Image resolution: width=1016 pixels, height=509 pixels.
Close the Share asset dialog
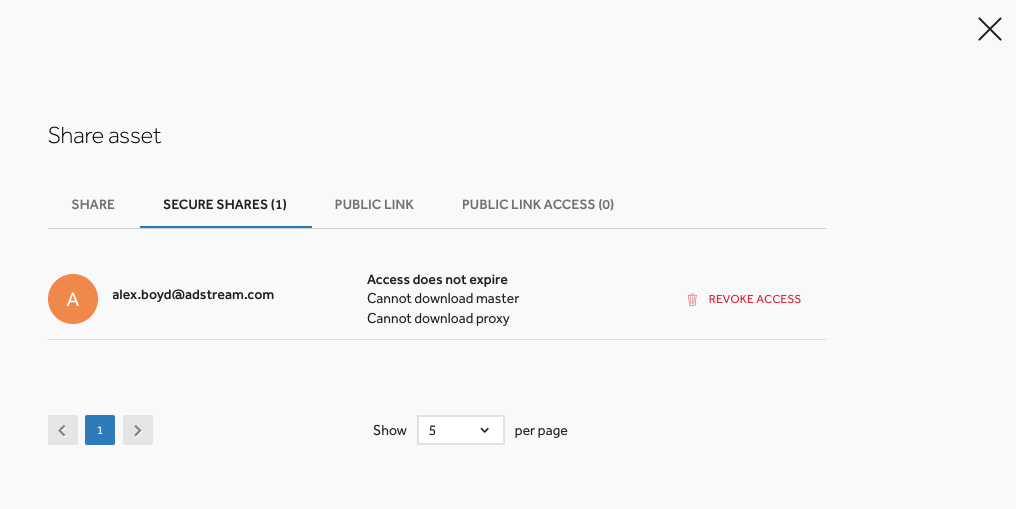989,29
